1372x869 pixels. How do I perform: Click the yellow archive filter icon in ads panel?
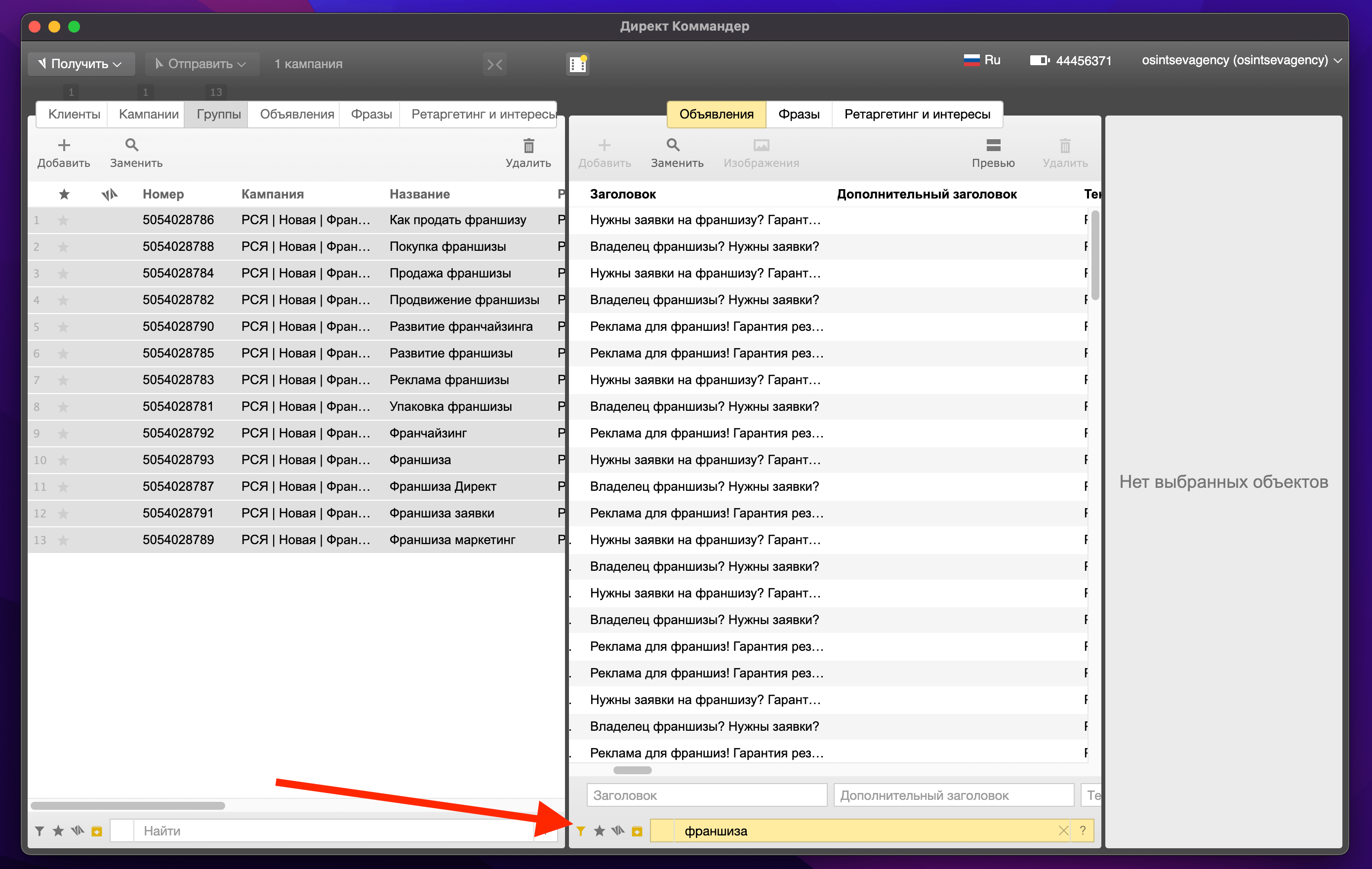(x=637, y=831)
